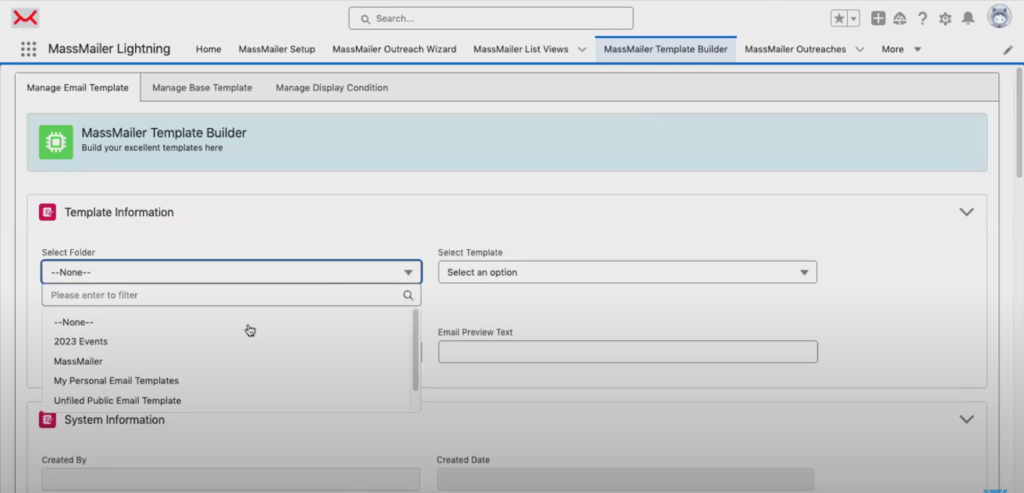The image size is (1024, 493).
Task: Click the Global Actions plus icon
Action: coord(878,18)
